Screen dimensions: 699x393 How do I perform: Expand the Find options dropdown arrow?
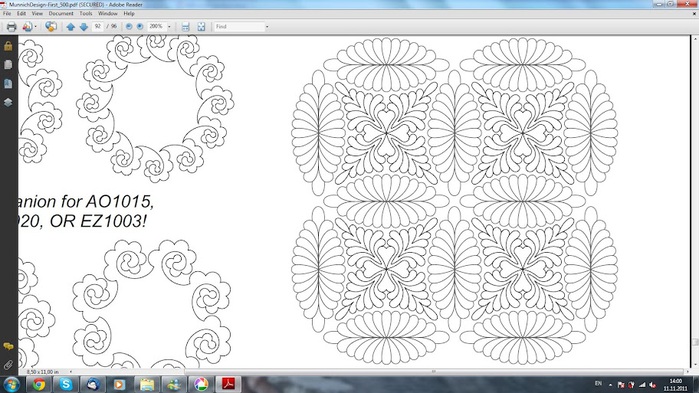pyautogui.click(x=267, y=27)
